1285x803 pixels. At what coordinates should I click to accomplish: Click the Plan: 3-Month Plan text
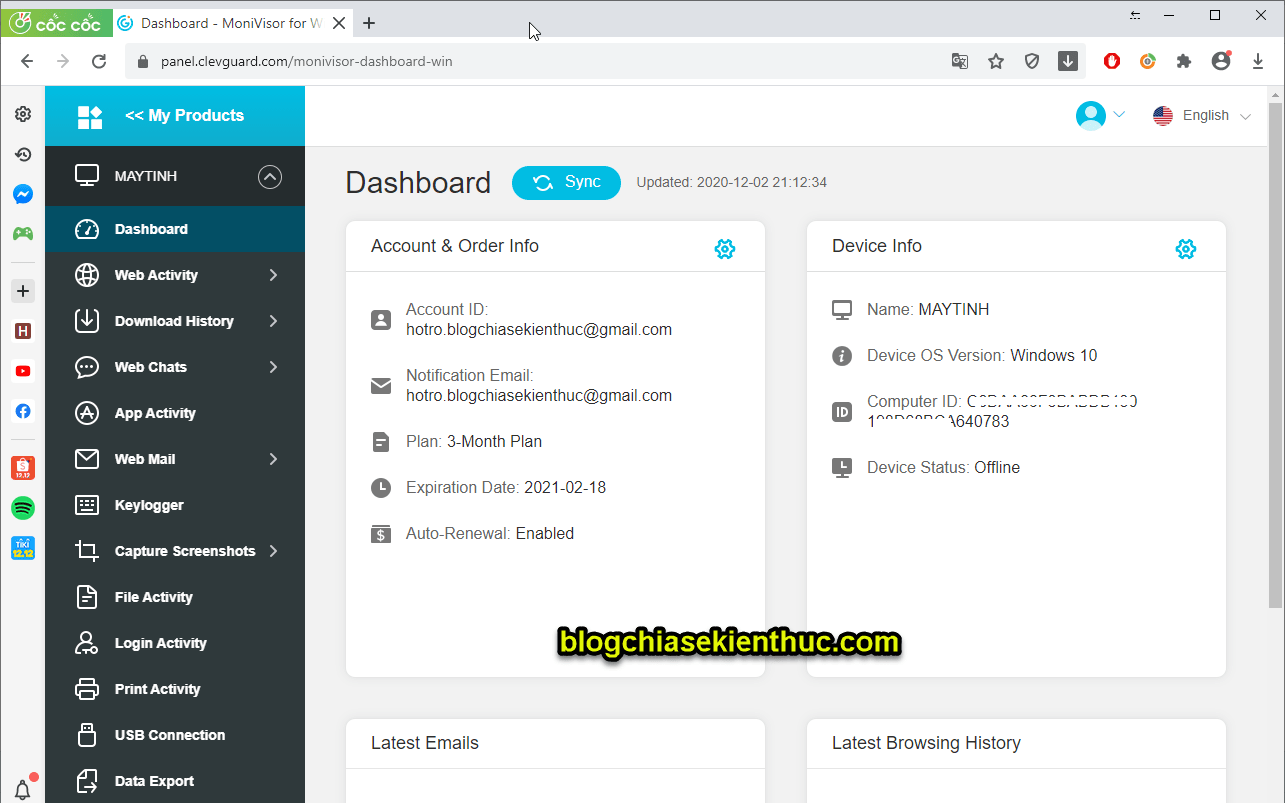474,441
